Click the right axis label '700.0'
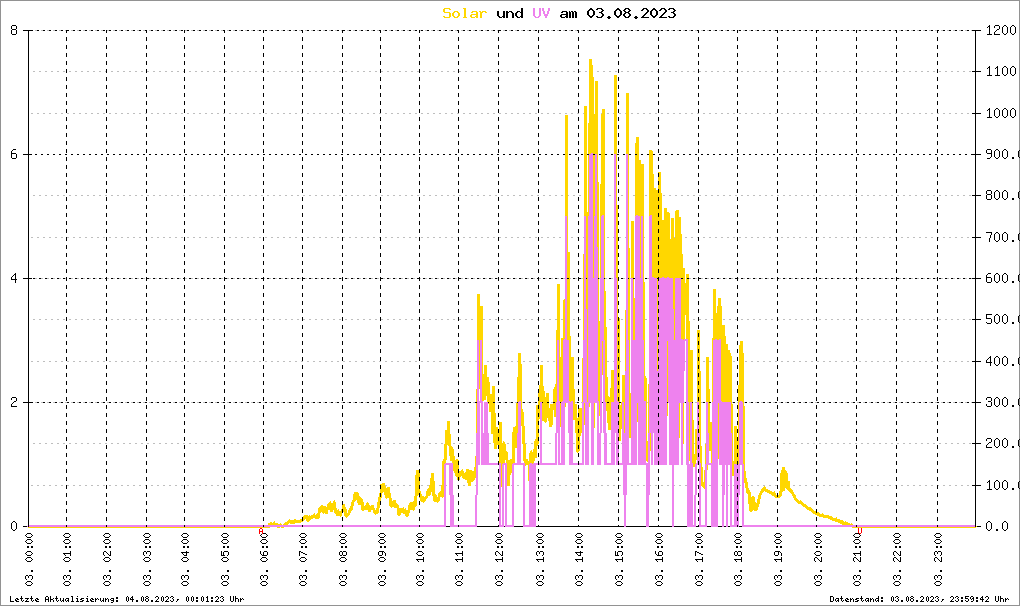Image resolution: width=1020 pixels, height=606 pixels. [x=1002, y=237]
